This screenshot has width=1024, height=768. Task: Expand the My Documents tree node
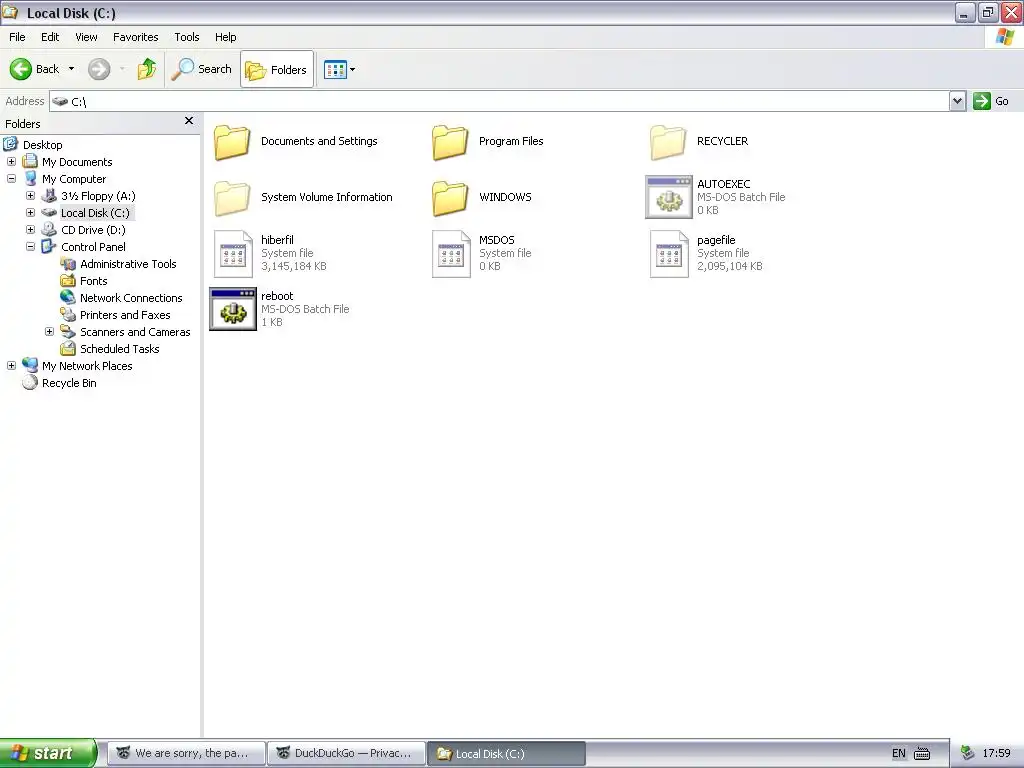11,161
